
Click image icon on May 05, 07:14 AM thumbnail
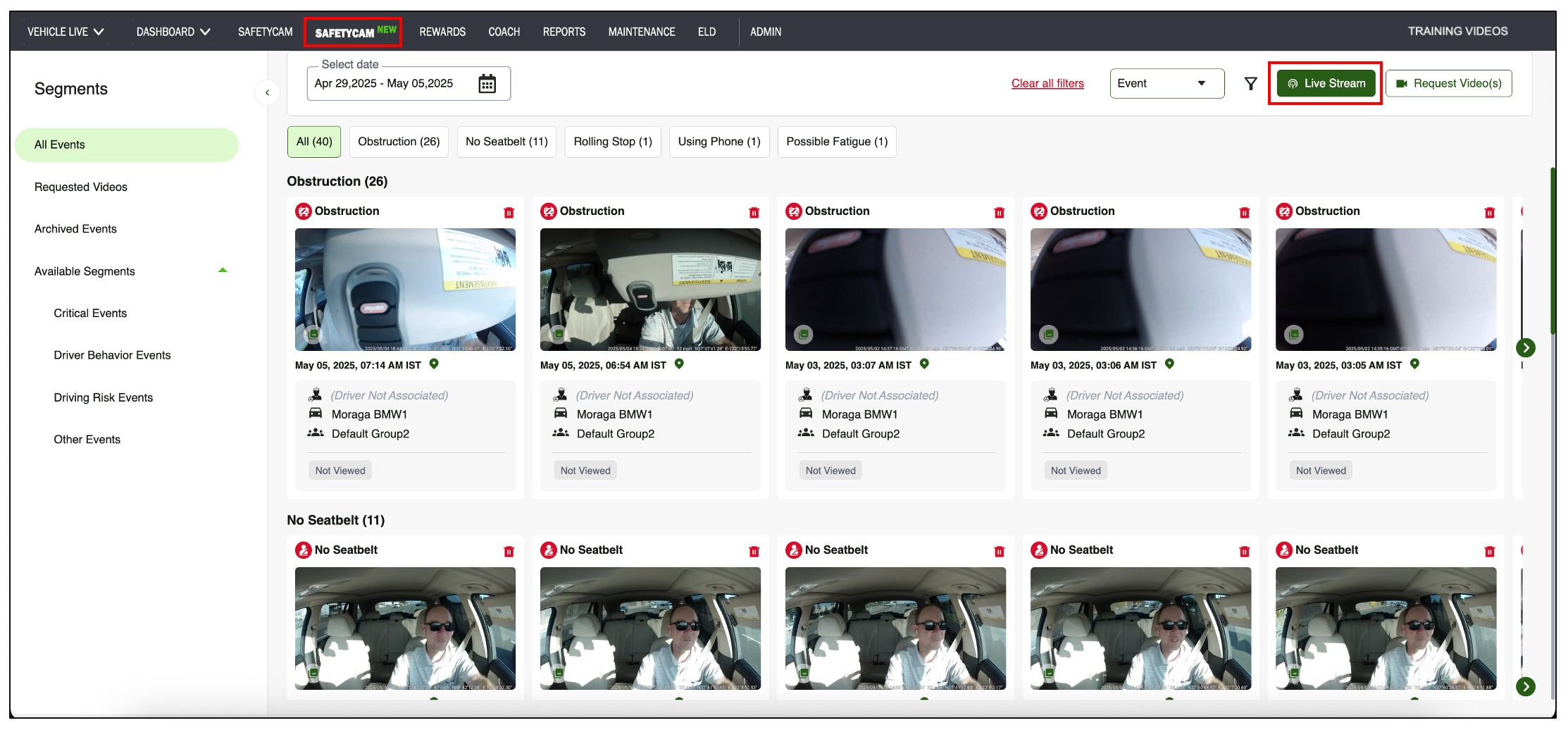313,334
